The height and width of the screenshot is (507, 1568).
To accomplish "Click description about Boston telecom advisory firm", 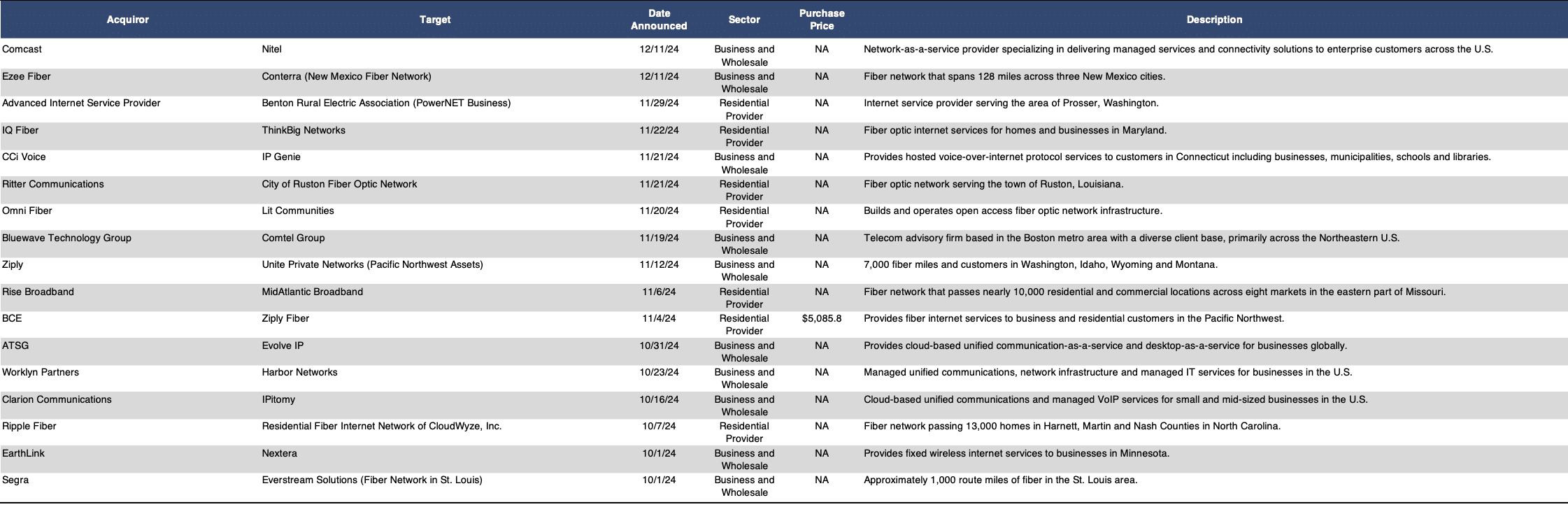I will 1132,238.
